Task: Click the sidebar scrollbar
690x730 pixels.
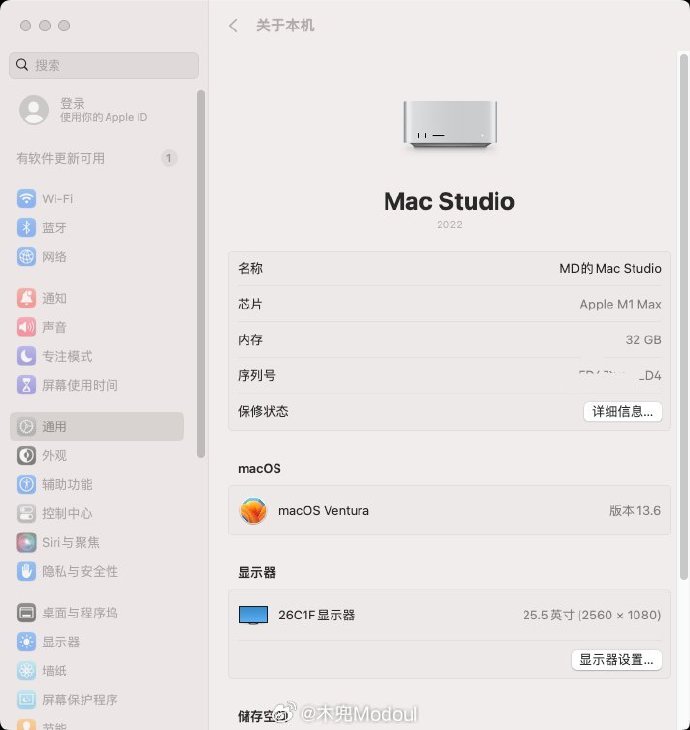Action: pos(201,274)
